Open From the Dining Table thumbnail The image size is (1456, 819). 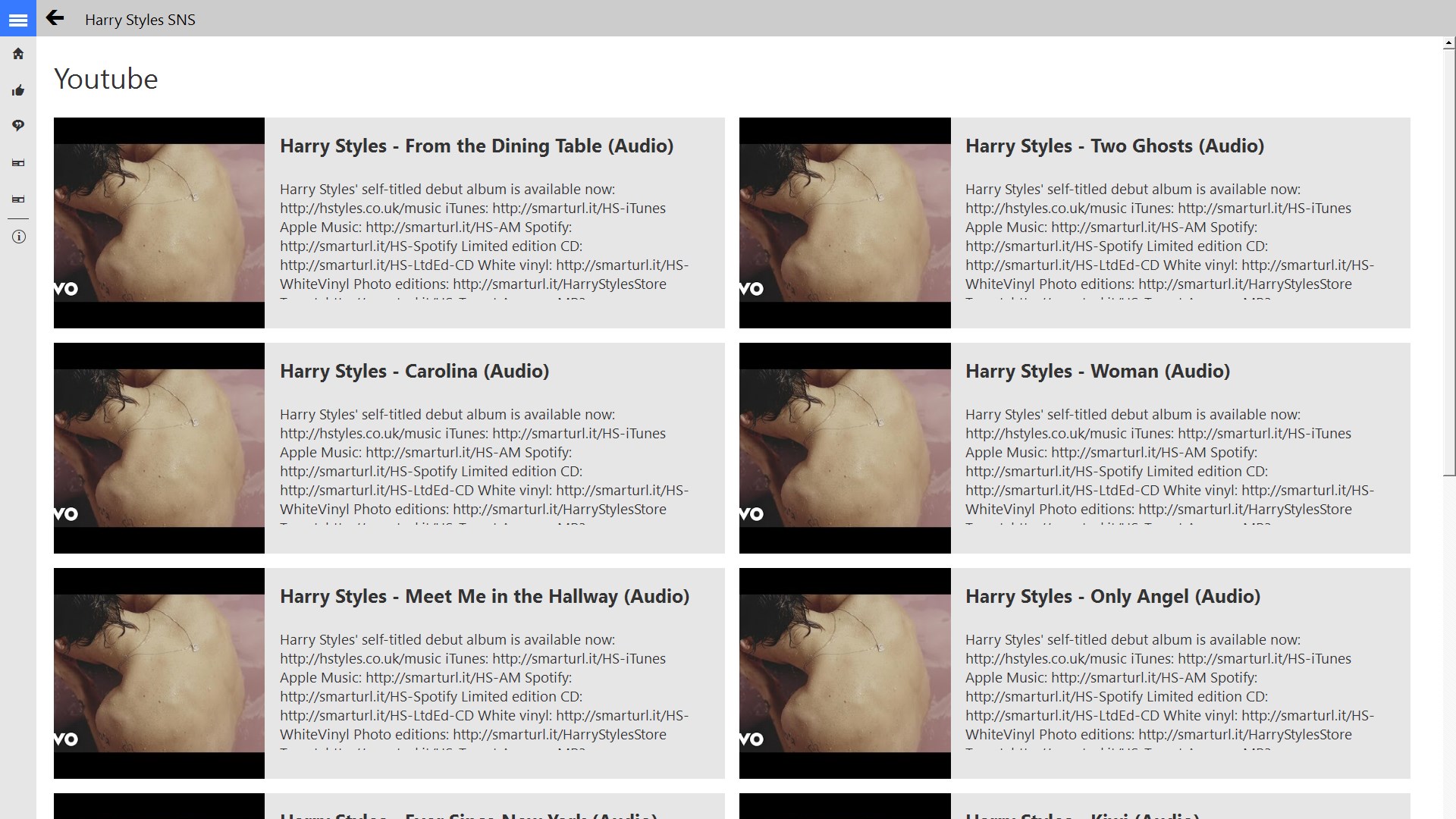[x=159, y=223]
